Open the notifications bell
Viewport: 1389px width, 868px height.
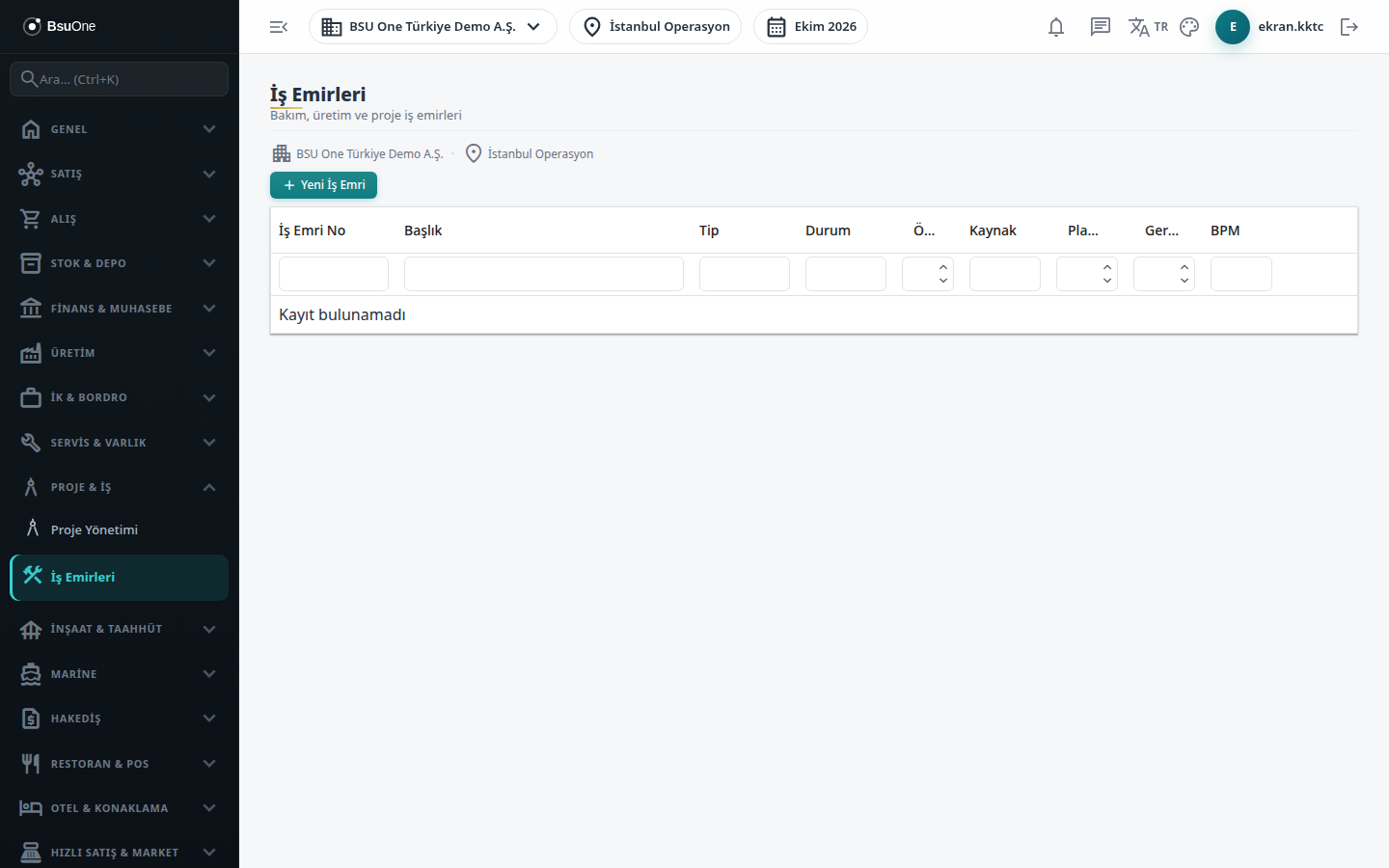pyautogui.click(x=1056, y=27)
